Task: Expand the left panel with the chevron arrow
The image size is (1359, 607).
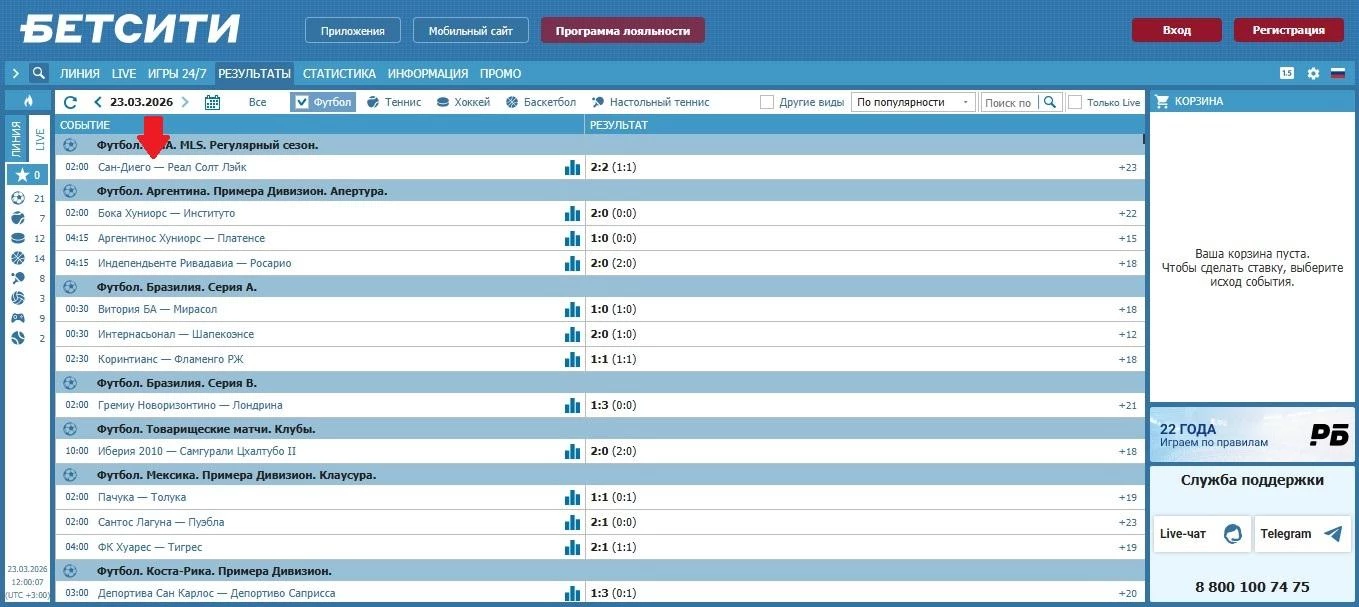Action: click(x=15, y=73)
